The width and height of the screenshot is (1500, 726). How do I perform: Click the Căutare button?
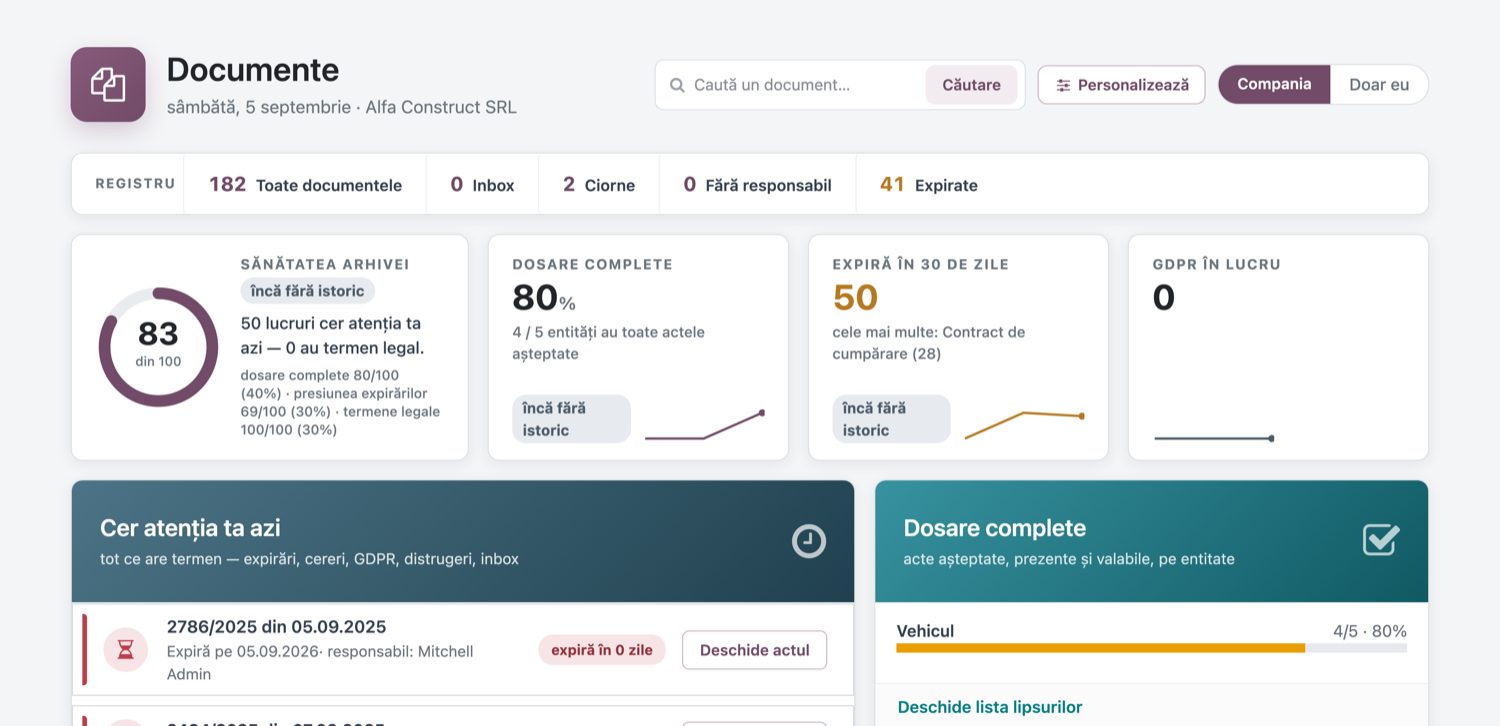coord(971,85)
